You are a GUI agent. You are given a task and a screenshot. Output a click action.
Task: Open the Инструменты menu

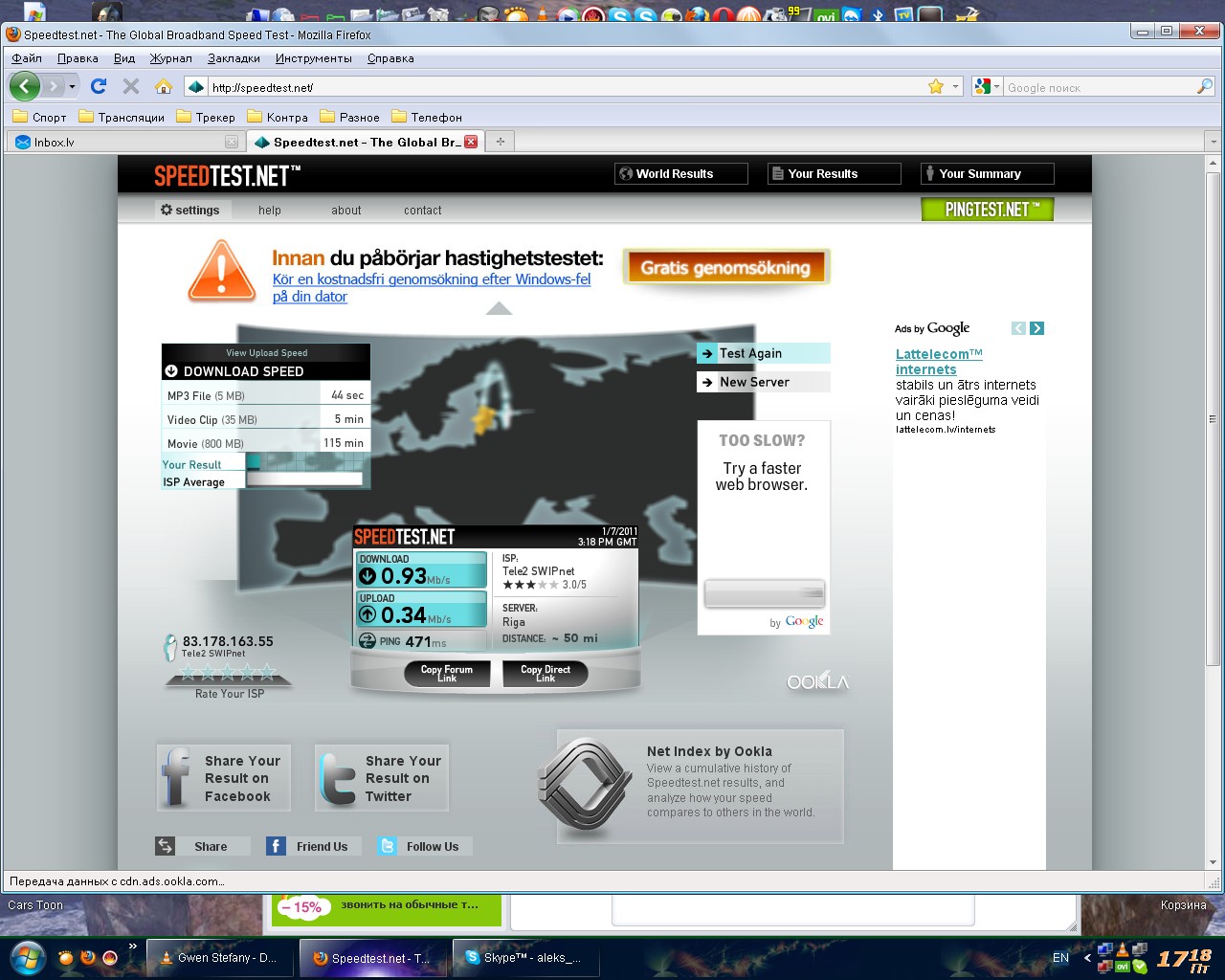point(314,58)
